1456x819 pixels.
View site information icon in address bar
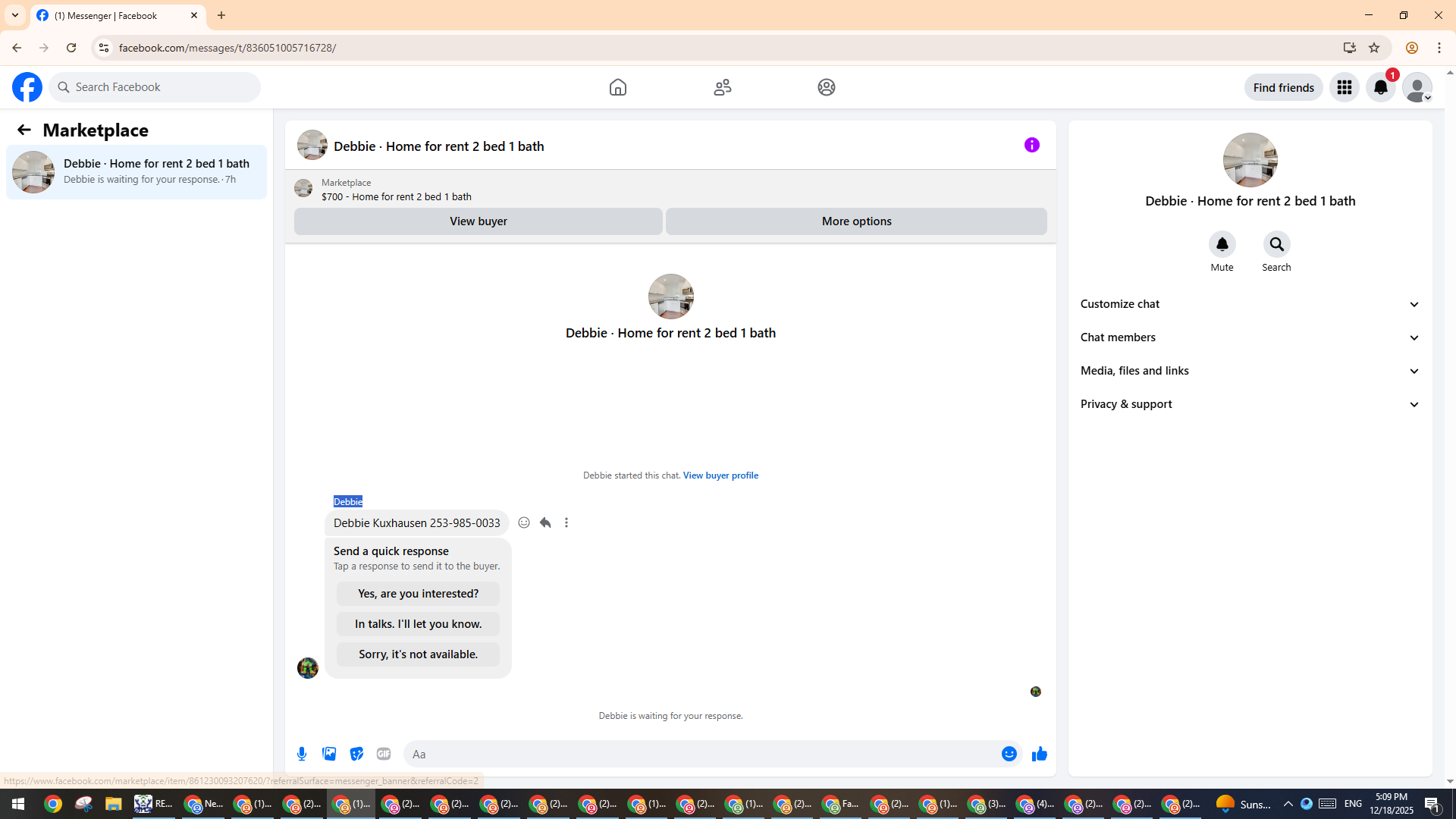[x=104, y=48]
